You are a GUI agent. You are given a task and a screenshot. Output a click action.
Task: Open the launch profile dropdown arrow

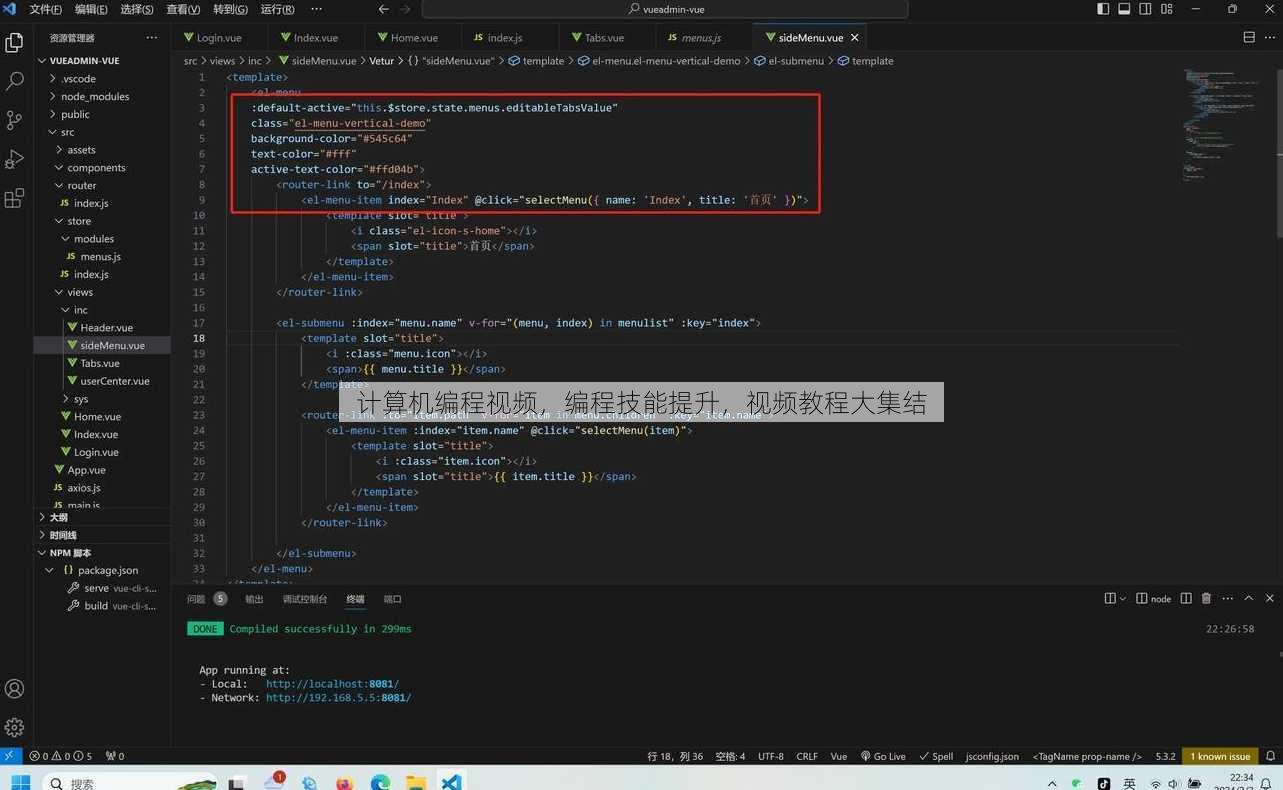[x=1124, y=599]
